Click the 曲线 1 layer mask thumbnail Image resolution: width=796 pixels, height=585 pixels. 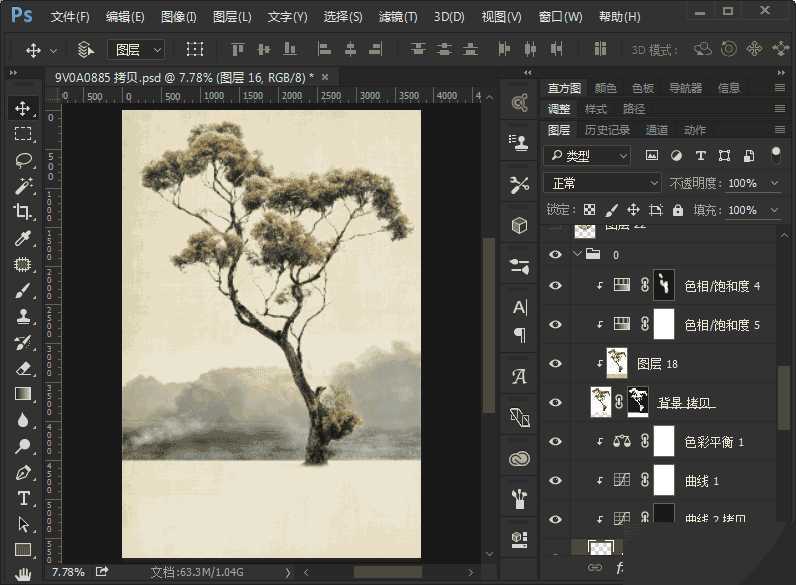pyautogui.click(x=665, y=480)
